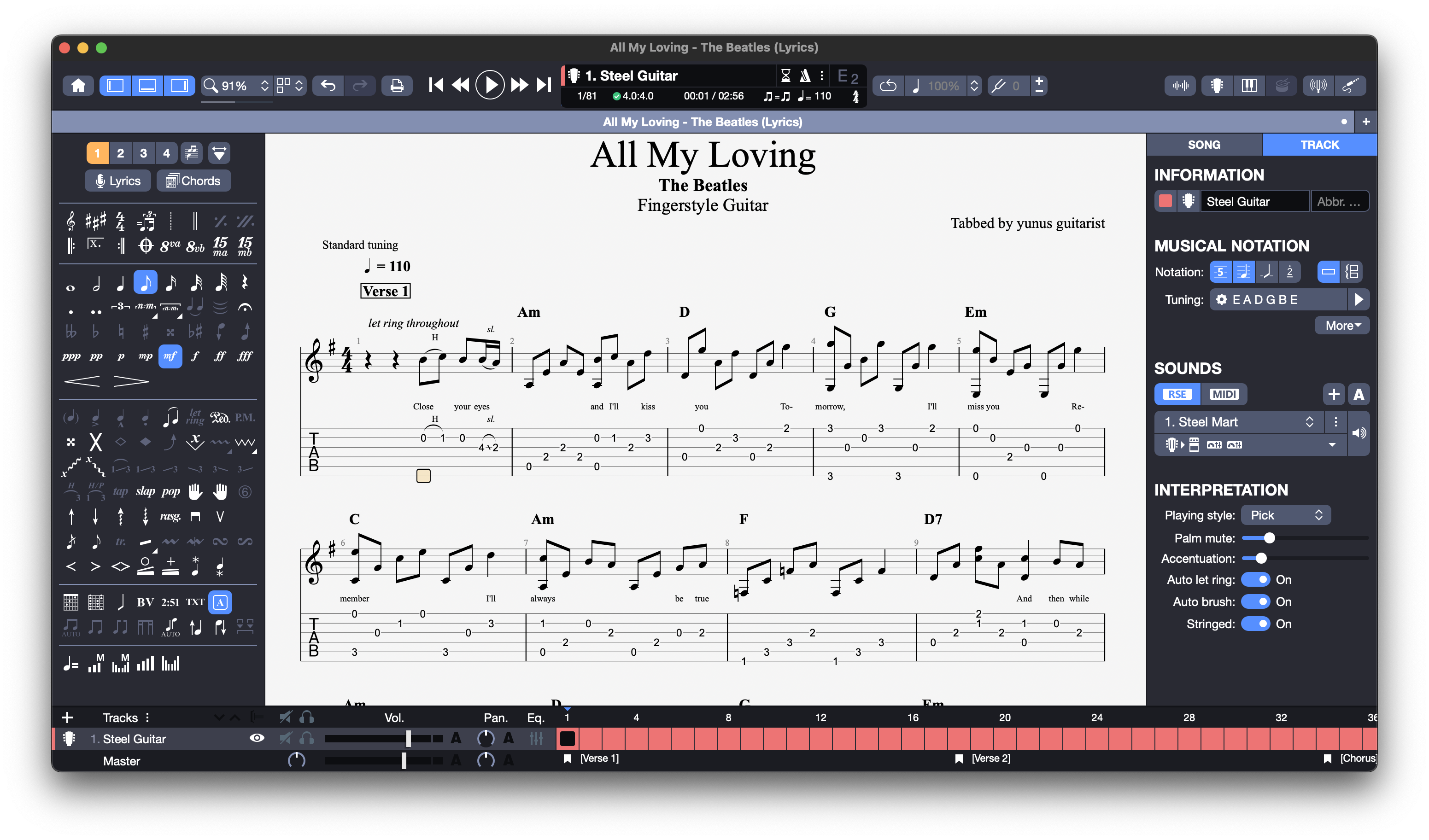Open the Playing style Pick dropdown
This screenshot has height=840, width=1429.
click(1286, 515)
